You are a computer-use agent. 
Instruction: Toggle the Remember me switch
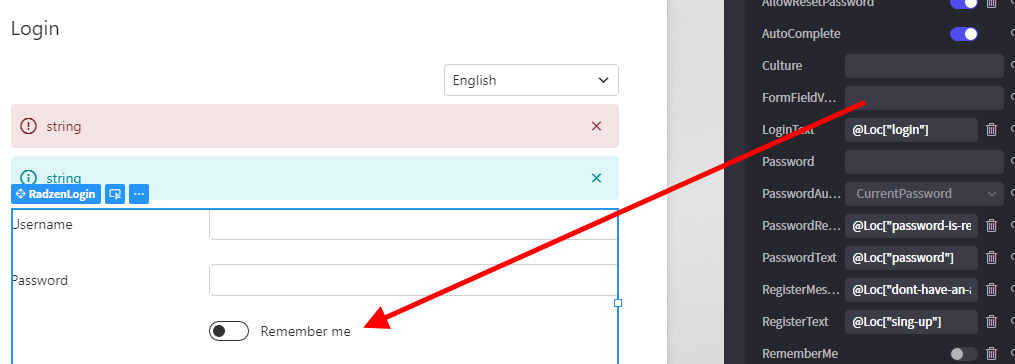tap(229, 331)
